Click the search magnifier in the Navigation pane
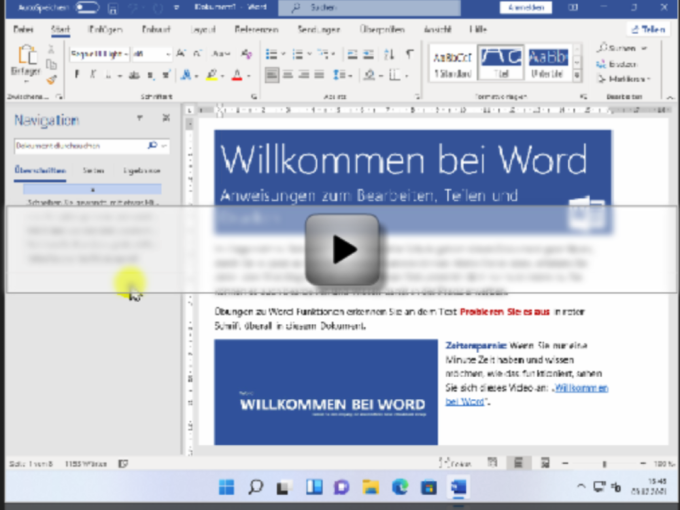This screenshot has height=510, width=680. pos(152,146)
